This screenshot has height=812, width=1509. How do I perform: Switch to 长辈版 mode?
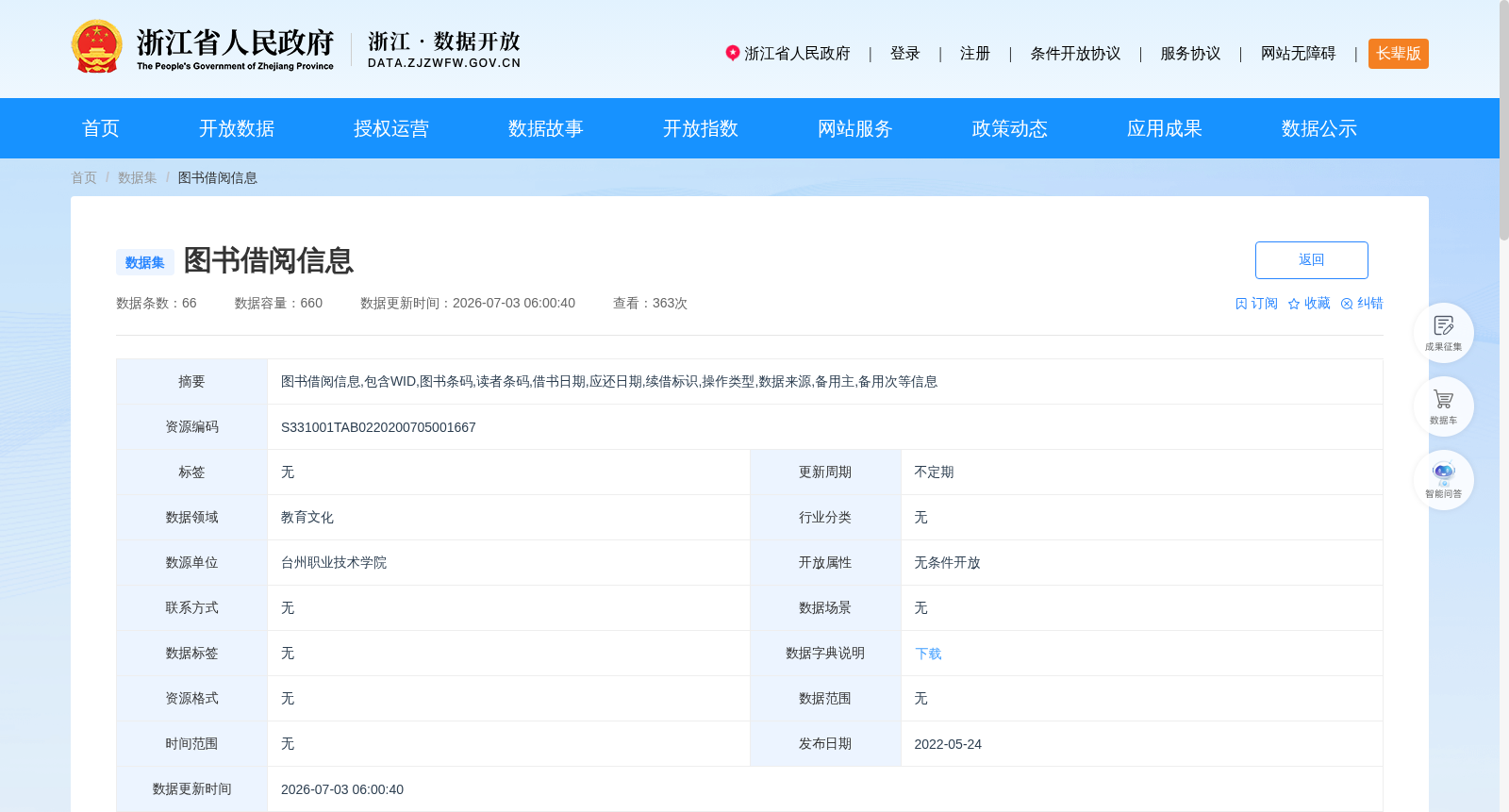click(x=1398, y=54)
